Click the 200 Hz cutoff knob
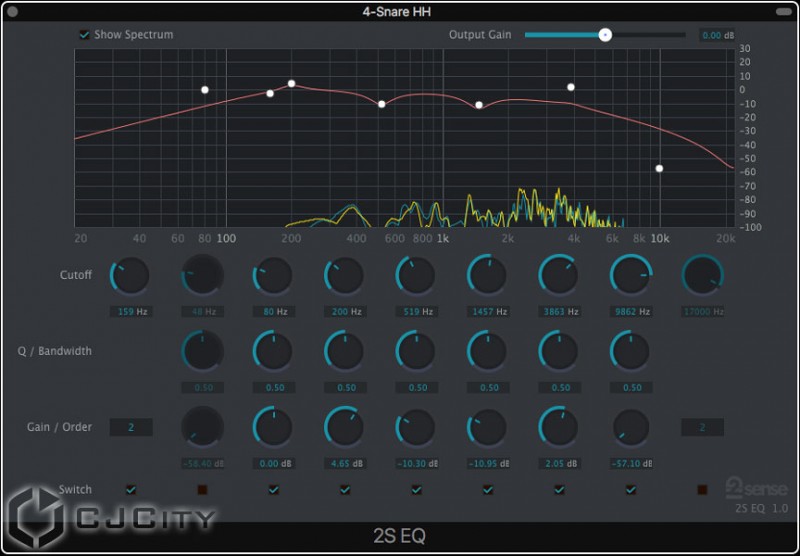Screen dimensions: 800x556 (x=344, y=275)
